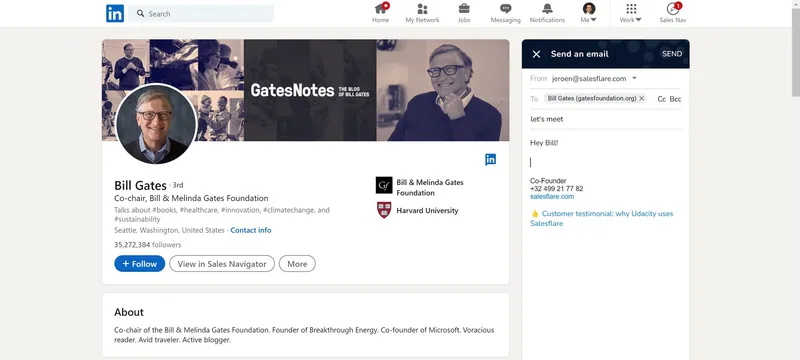The height and width of the screenshot is (360, 800).
Task: Open My Network icon
Action: point(422,9)
